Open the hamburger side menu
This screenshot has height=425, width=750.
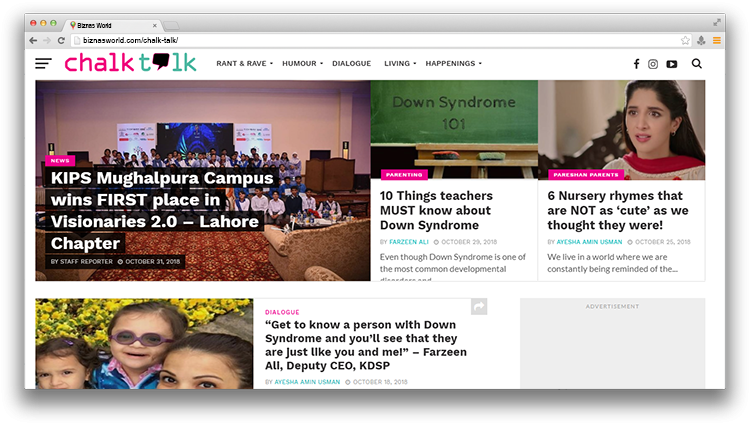[x=43, y=63]
